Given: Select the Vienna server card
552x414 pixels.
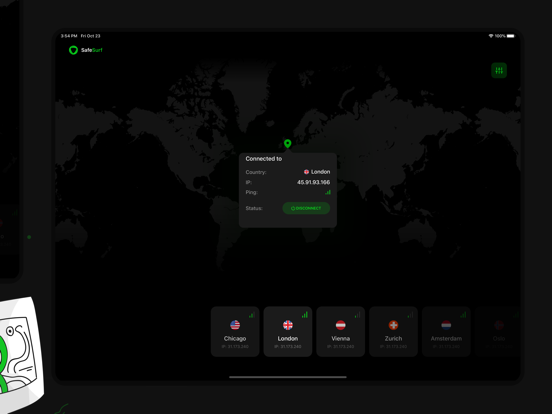Looking at the screenshot, I should coord(341,332).
